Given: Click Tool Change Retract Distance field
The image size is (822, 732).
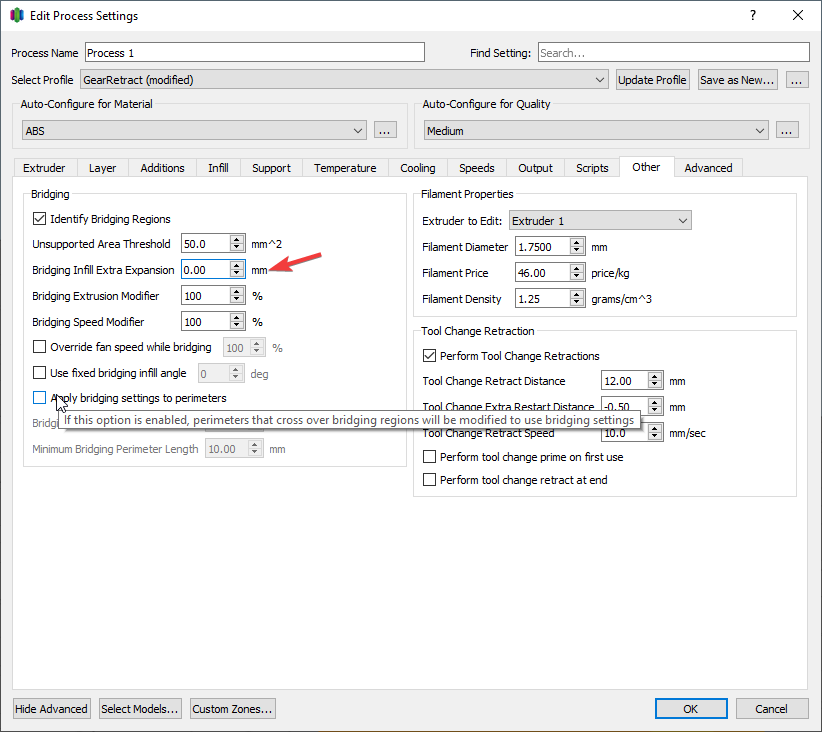Looking at the screenshot, I should click(624, 381).
